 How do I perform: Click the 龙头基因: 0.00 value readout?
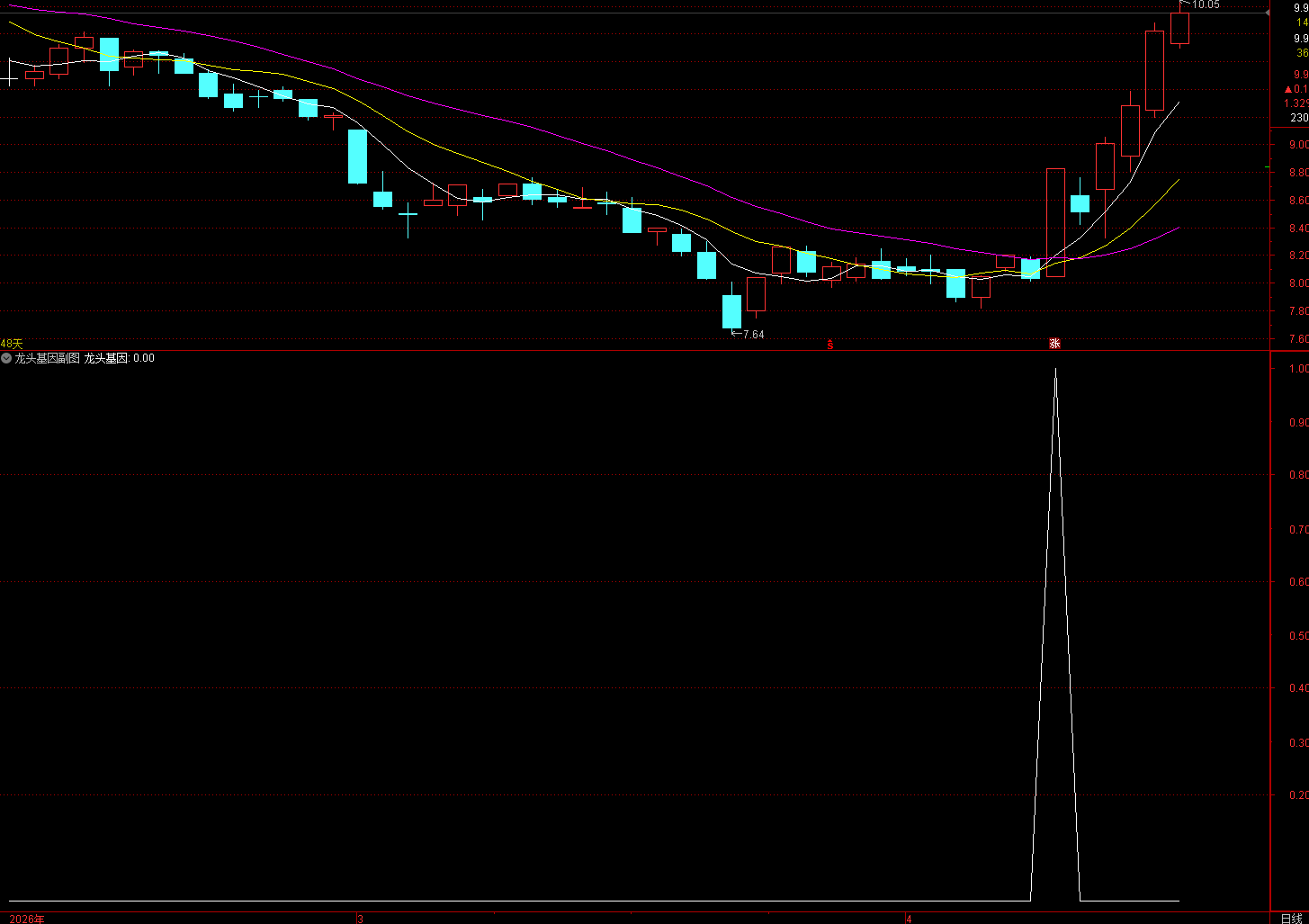(120, 358)
